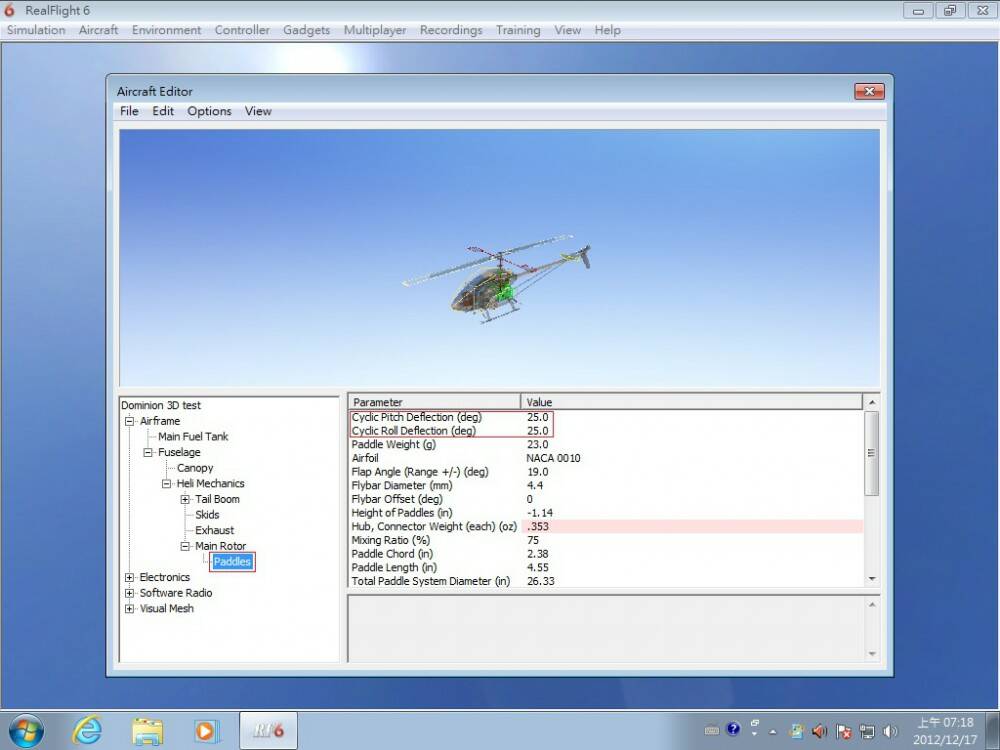Select Canopy in the tree
This screenshot has height=750, width=1000.
click(195, 467)
